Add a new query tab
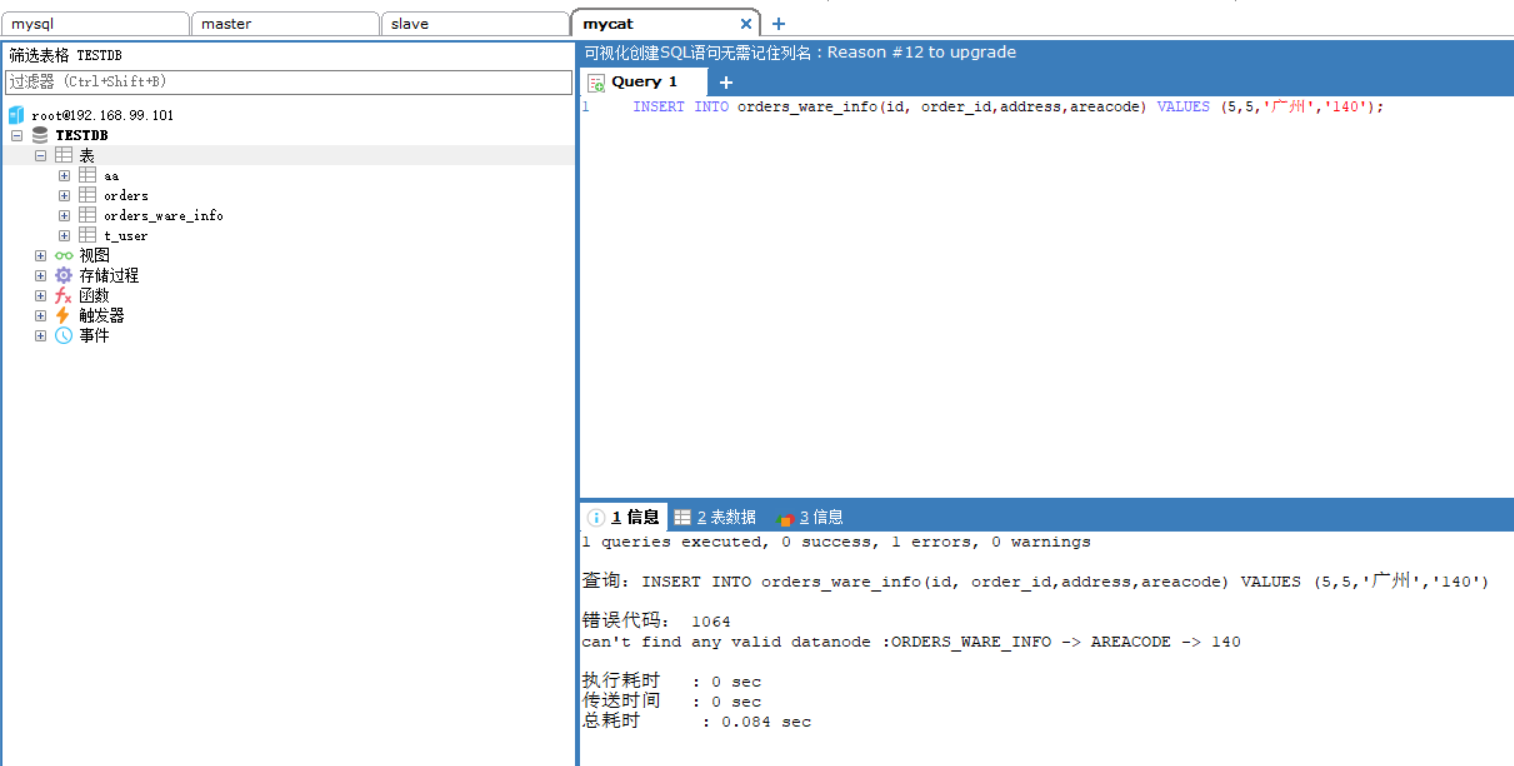This screenshot has height=766, width=1514. coord(726,82)
